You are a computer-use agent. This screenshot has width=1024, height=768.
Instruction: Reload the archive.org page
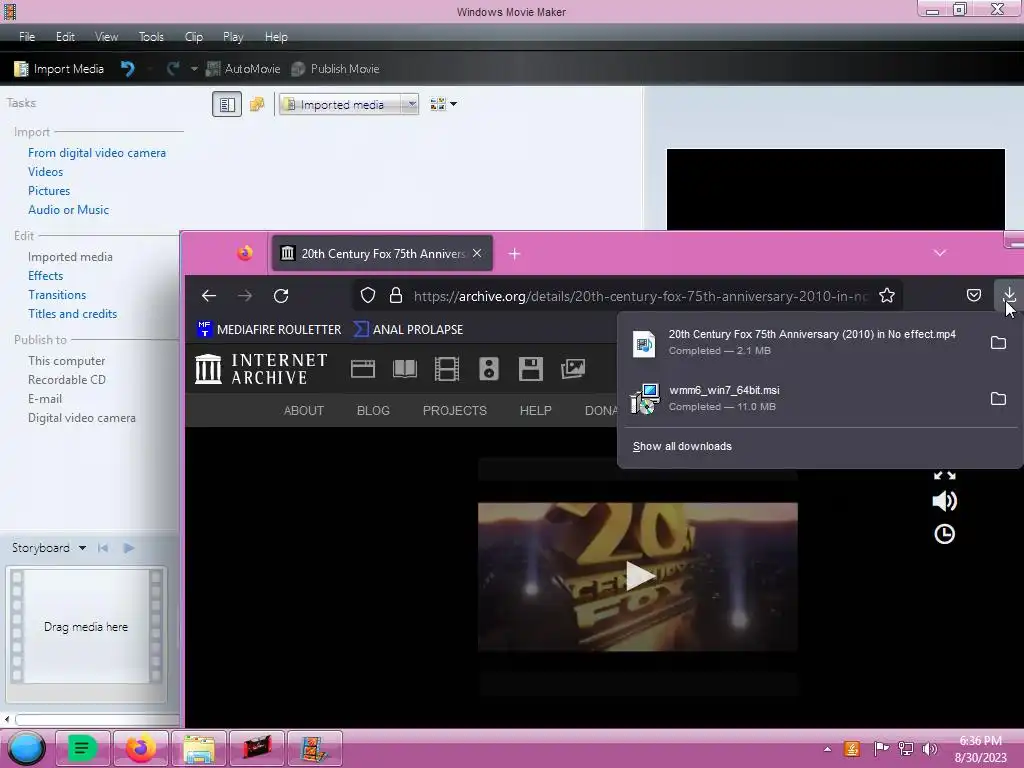(x=281, y=296)
